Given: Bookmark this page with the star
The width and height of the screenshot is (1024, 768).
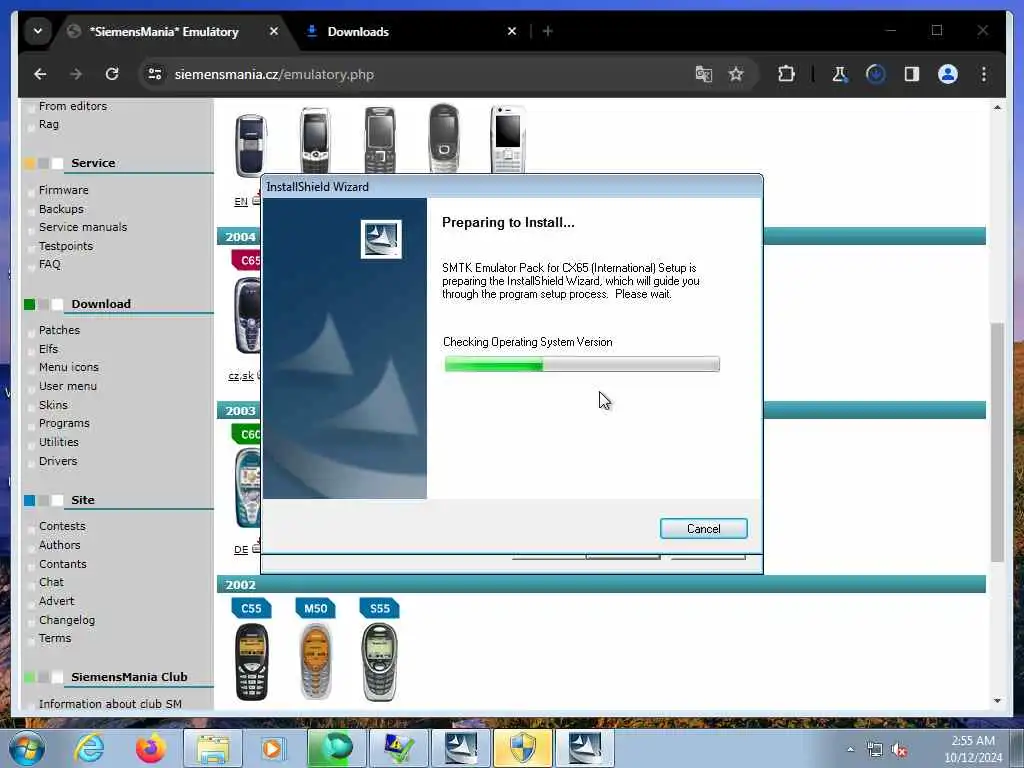Looking at the screenshot, I should [x=736, y=74].
